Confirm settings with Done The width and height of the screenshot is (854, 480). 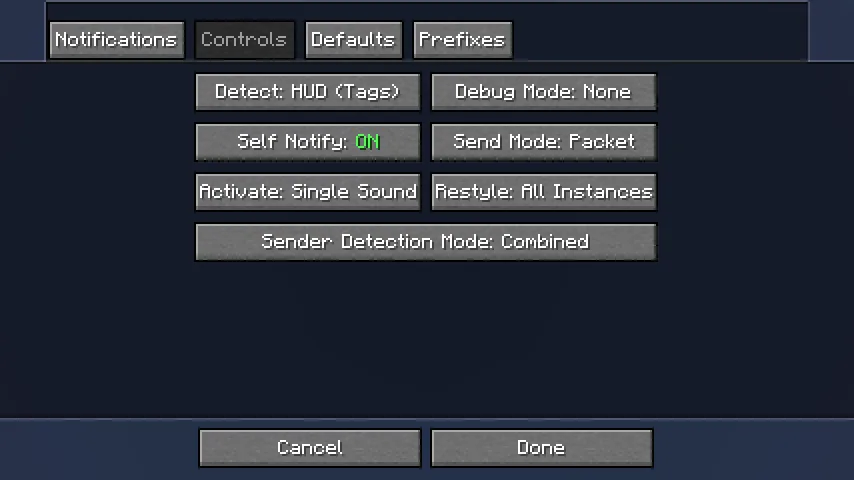click(x=542, y=448)
